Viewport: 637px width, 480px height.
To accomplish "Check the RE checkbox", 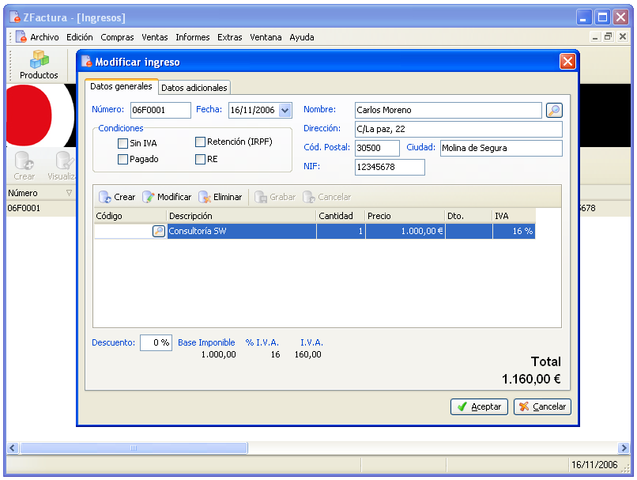I will pyautogui.click(x=200, y=159).
